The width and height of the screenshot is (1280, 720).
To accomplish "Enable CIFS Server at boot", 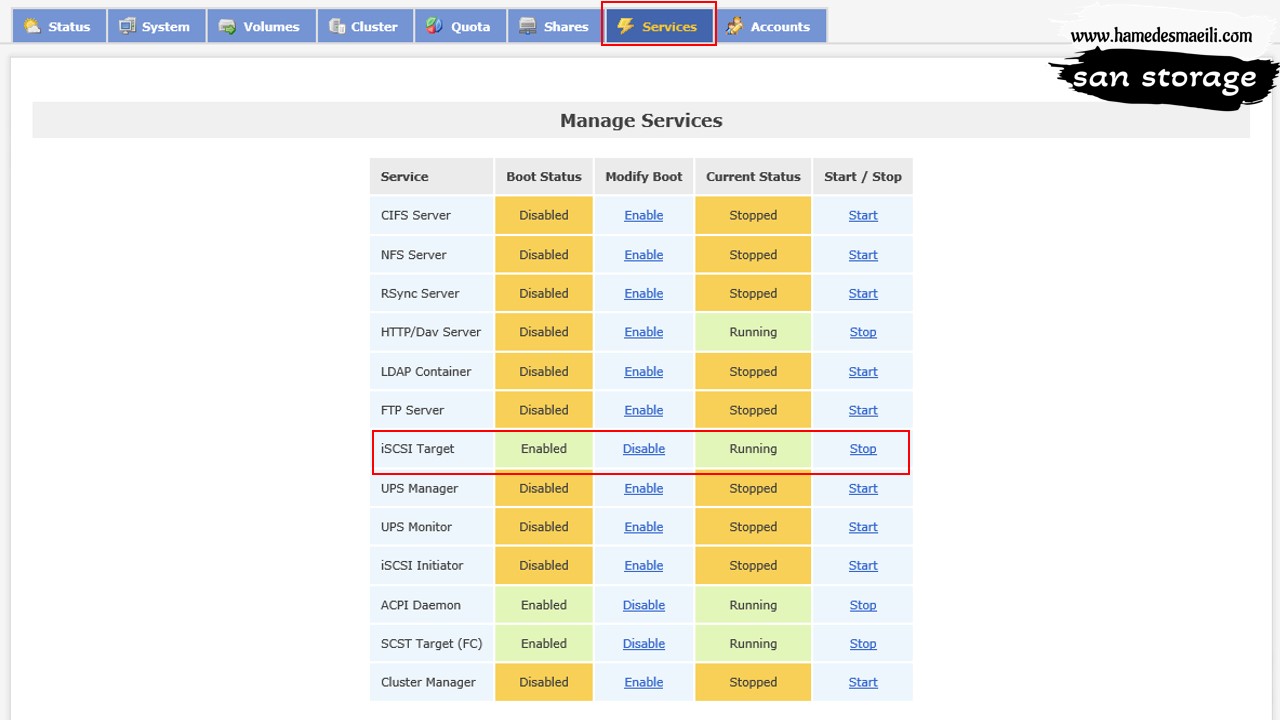I will (644, 215).
